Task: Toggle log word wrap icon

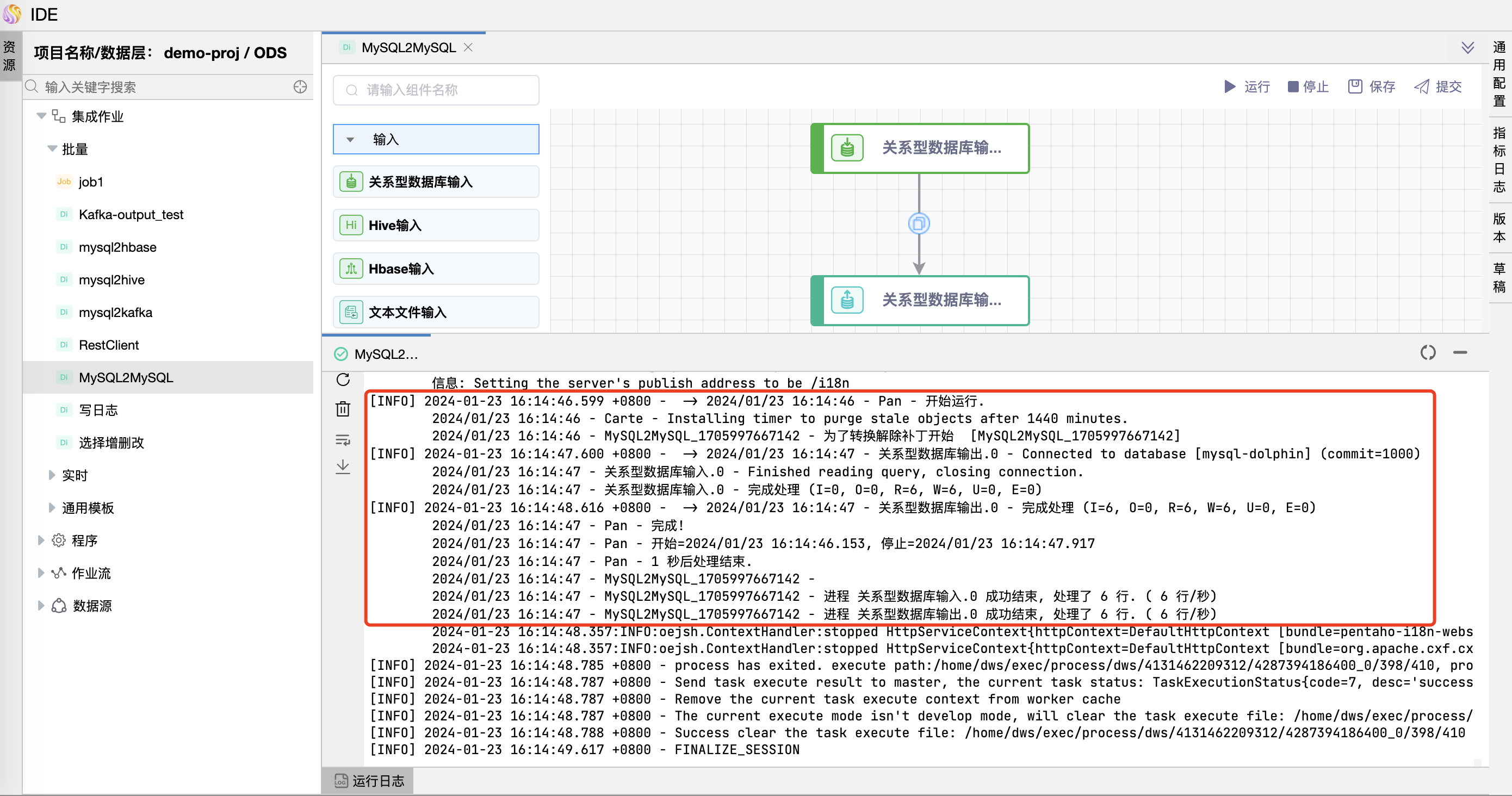Action: 343,440
